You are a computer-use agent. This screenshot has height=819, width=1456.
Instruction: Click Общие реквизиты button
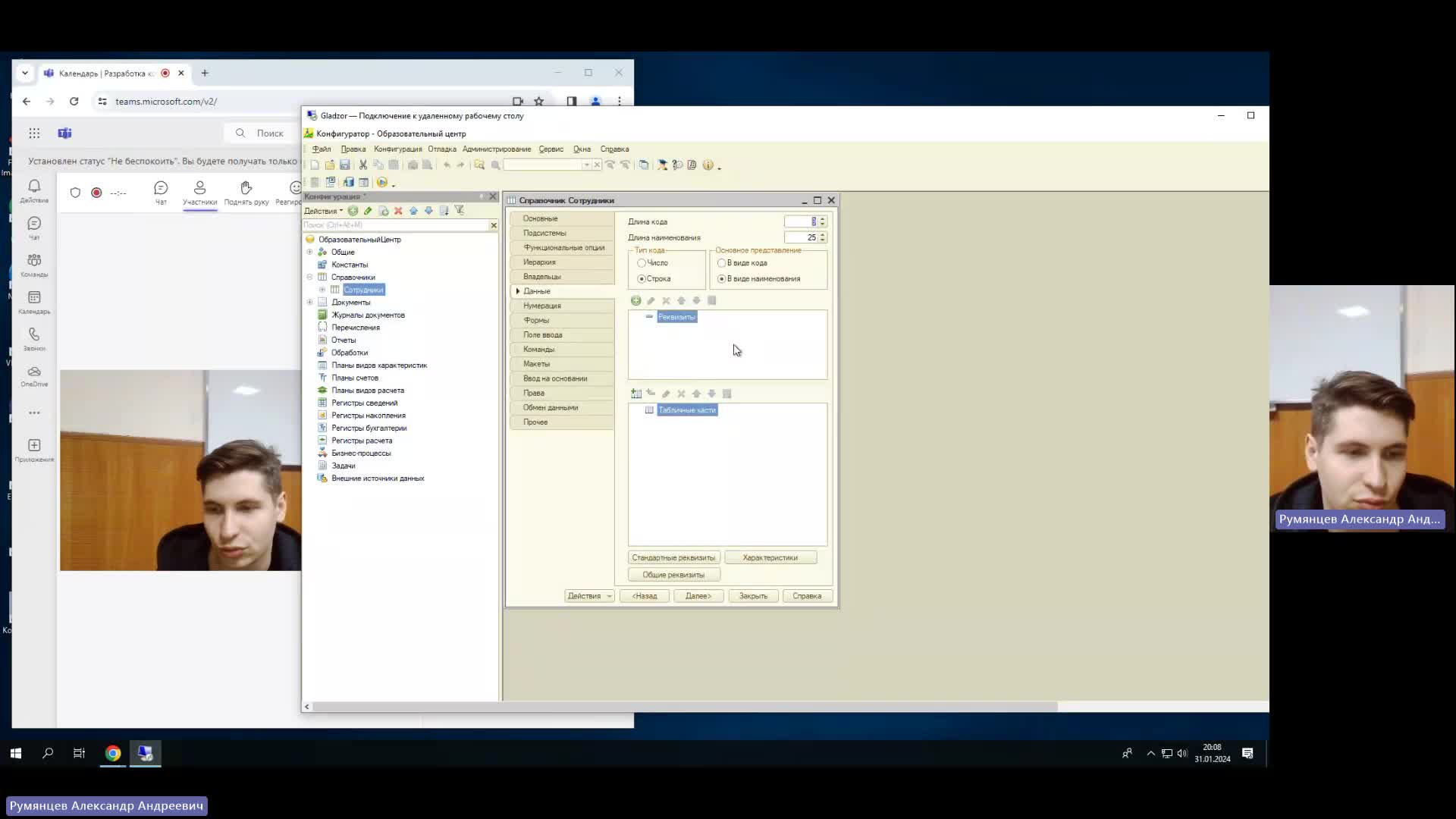pyautogui.click(x=673, y=575)
